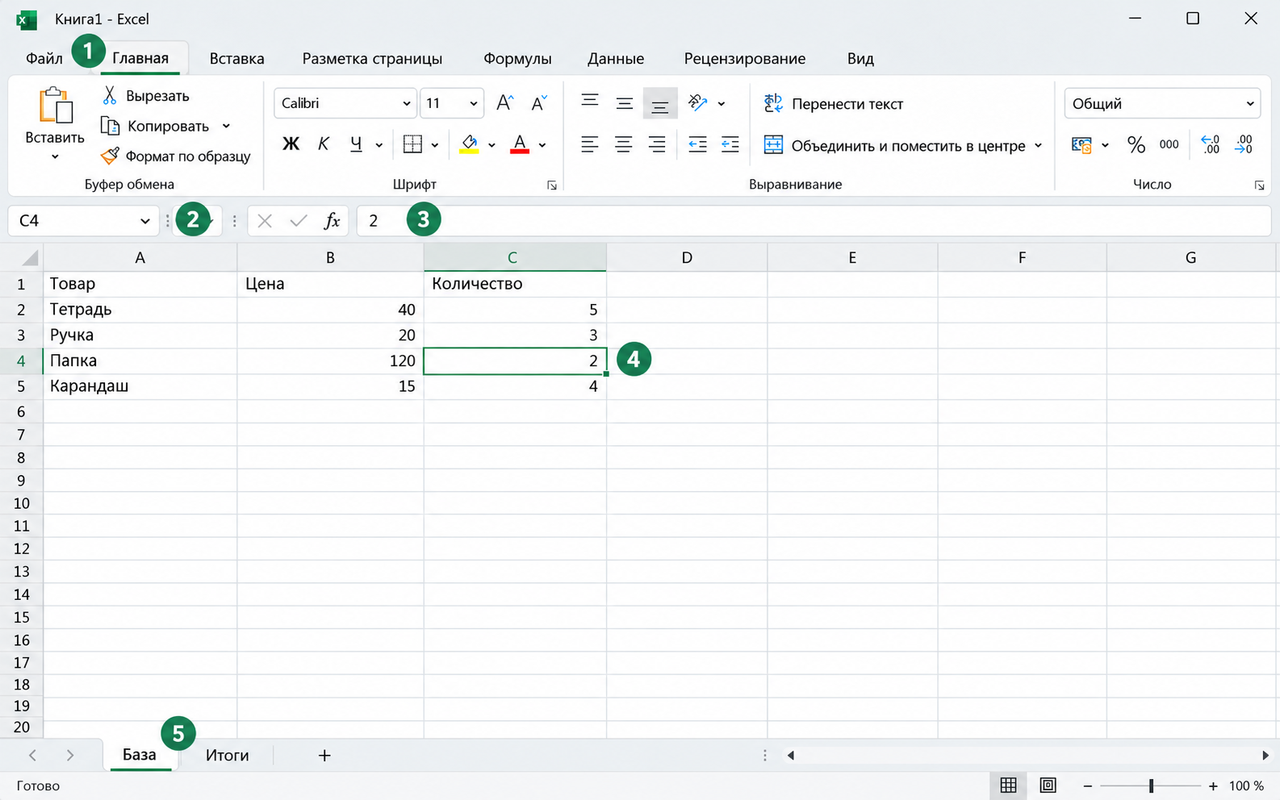Toggle Перенести текст wrap text
Image resolution: width=1280 pixels, height=800 pixels.
pos(834,103)
